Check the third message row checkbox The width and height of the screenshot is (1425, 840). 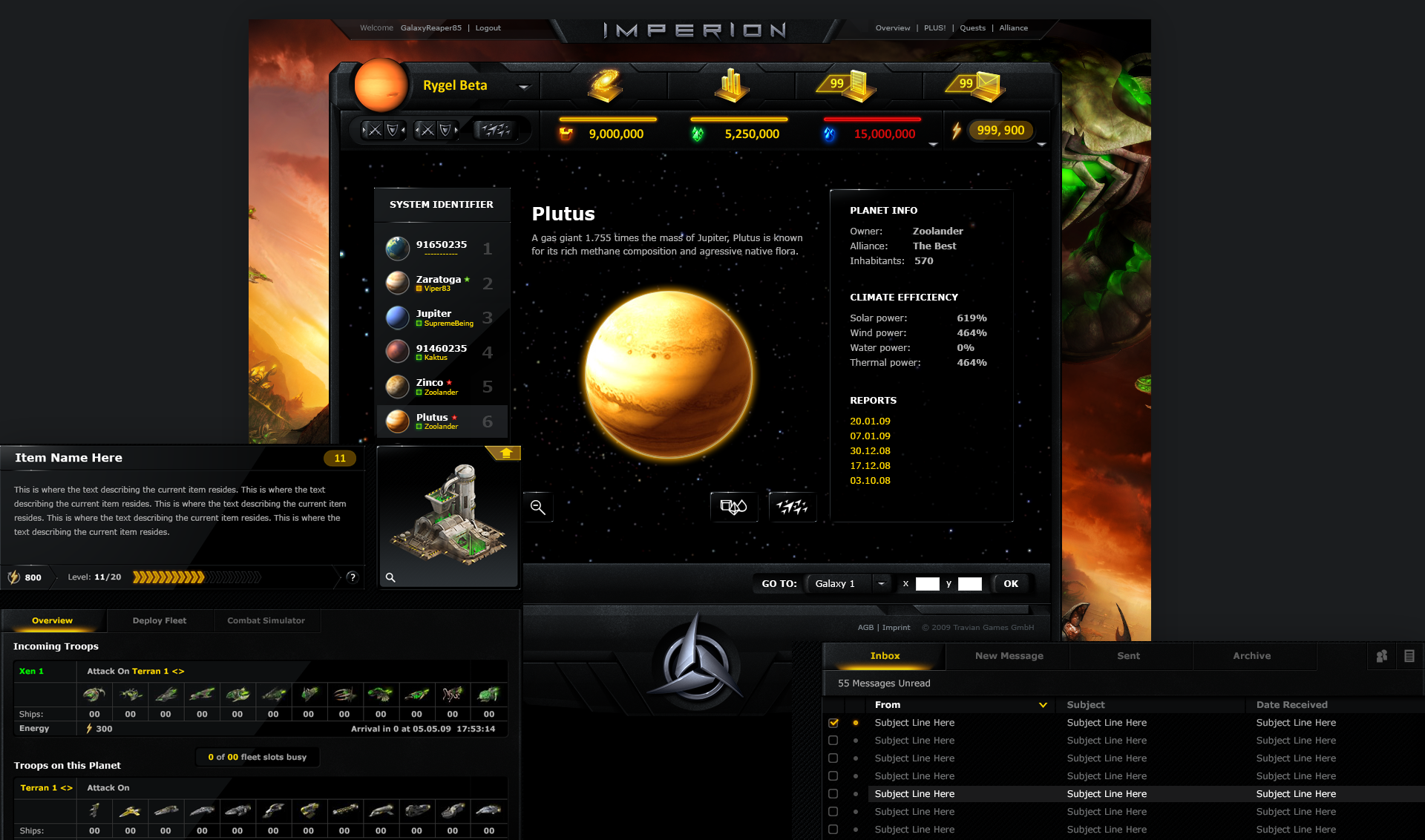(833, 758)
